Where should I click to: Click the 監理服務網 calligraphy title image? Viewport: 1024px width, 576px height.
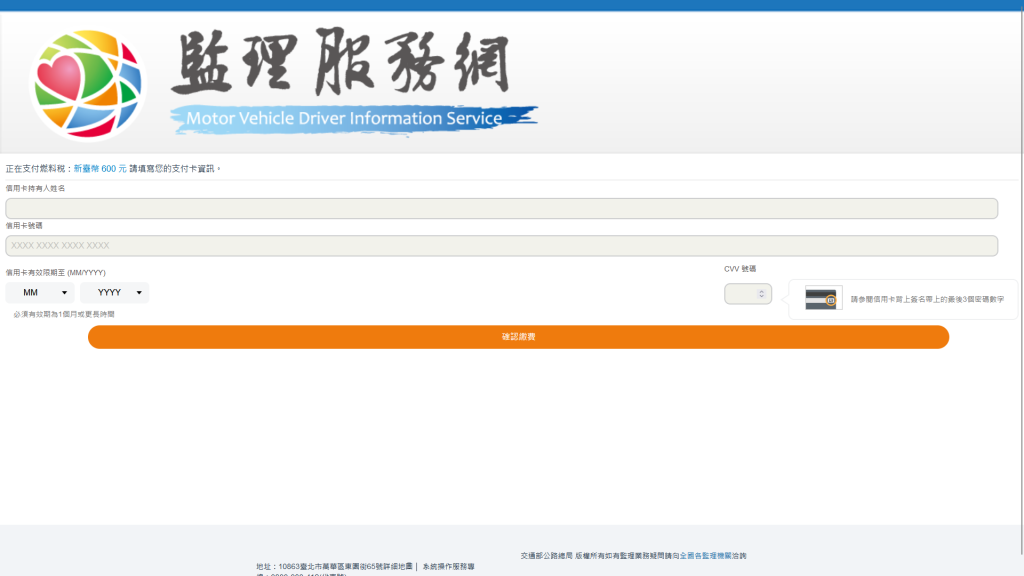(x=340, y=64)
